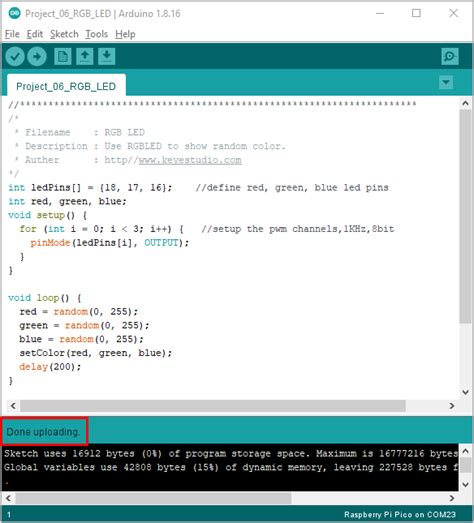Click the Arduino logo in title bar

click(14, 13)
